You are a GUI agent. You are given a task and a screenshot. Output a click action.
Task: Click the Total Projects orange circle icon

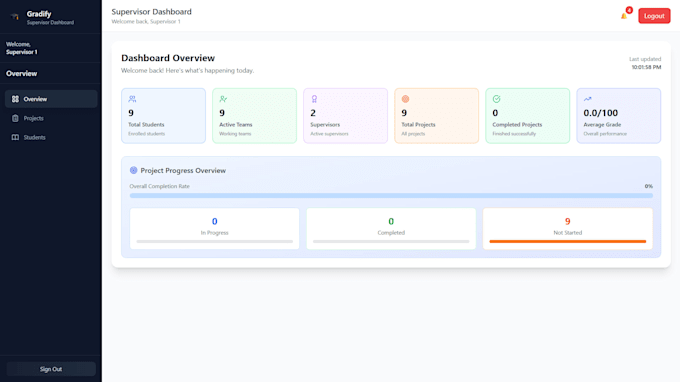[405, 99]
